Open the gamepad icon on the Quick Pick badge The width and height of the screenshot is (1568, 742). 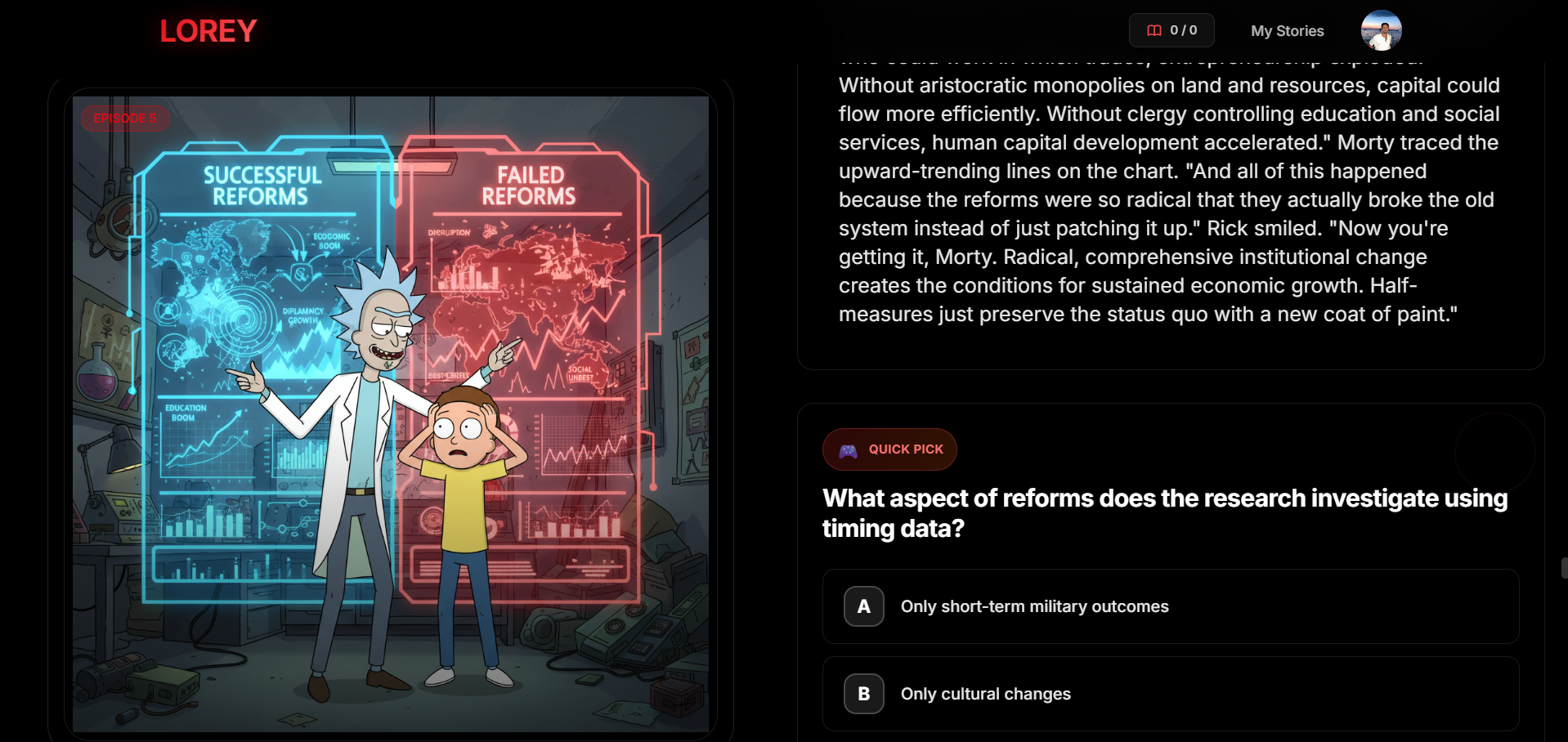(x=847, y=449)
